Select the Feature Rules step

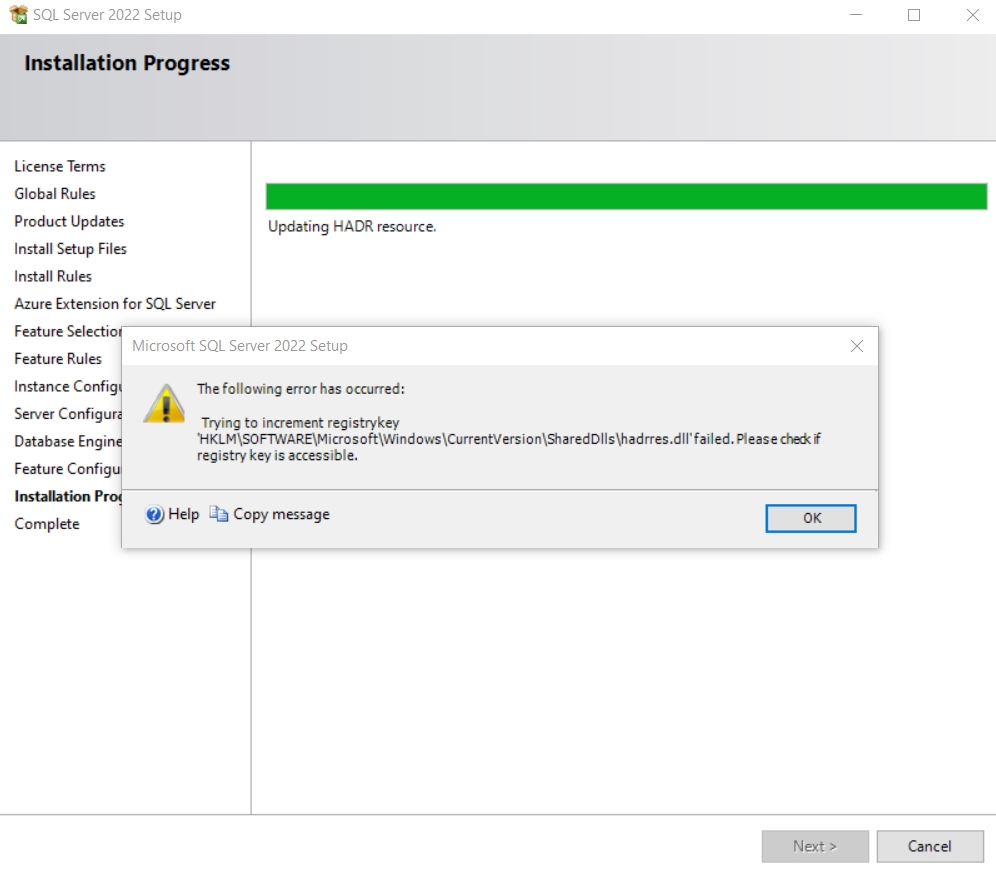[58, 359]
